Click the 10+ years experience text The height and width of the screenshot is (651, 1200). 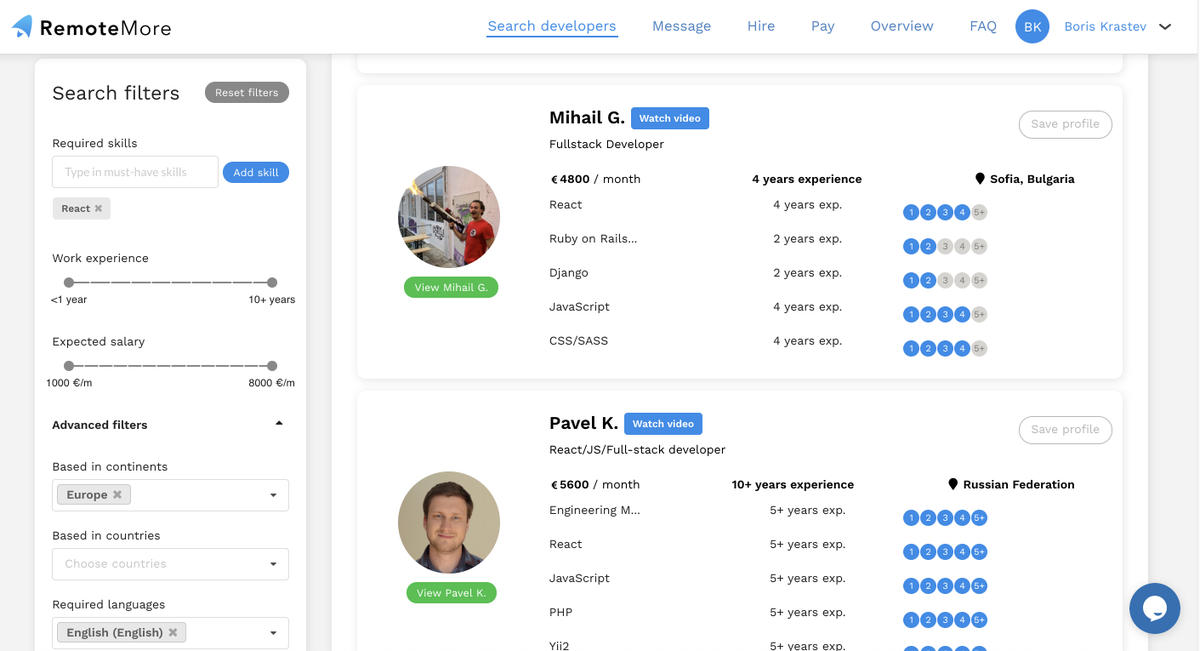793,484
